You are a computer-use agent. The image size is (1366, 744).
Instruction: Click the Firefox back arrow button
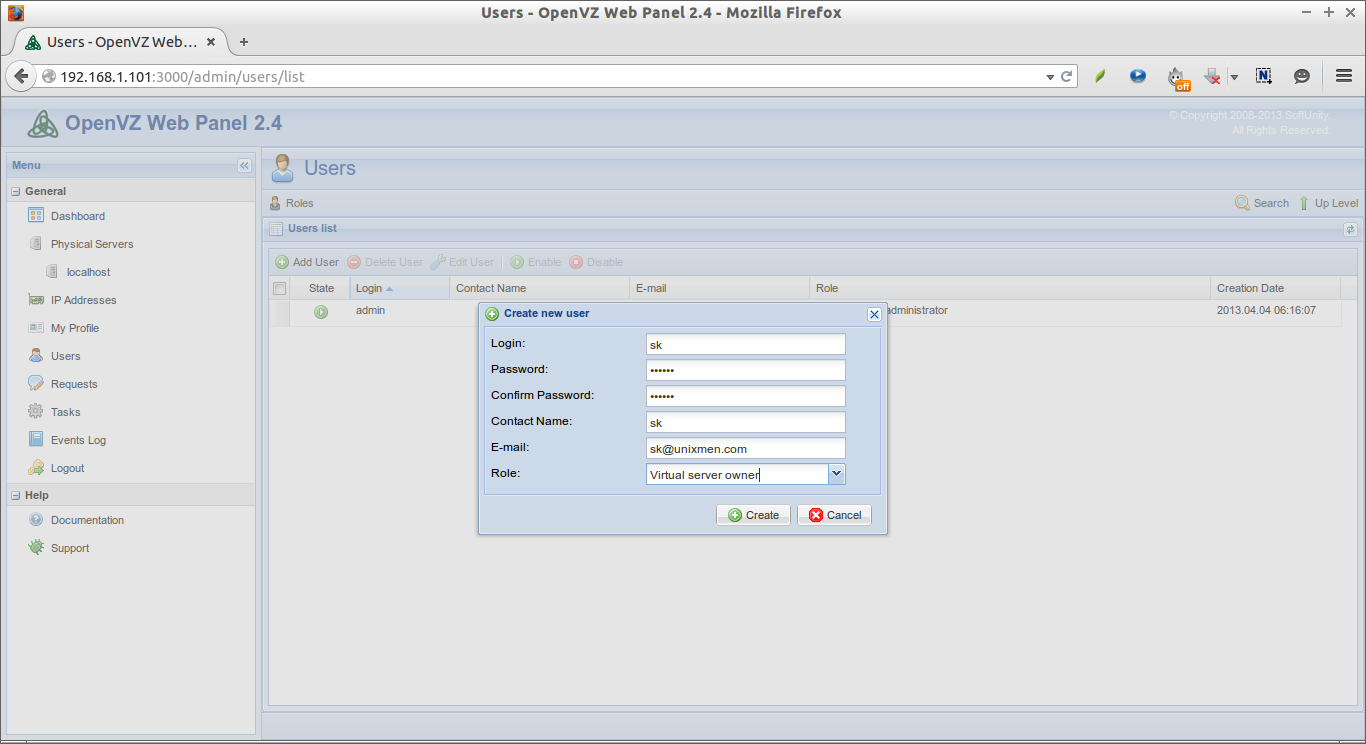pyautogui.click(x=20, y=76)
